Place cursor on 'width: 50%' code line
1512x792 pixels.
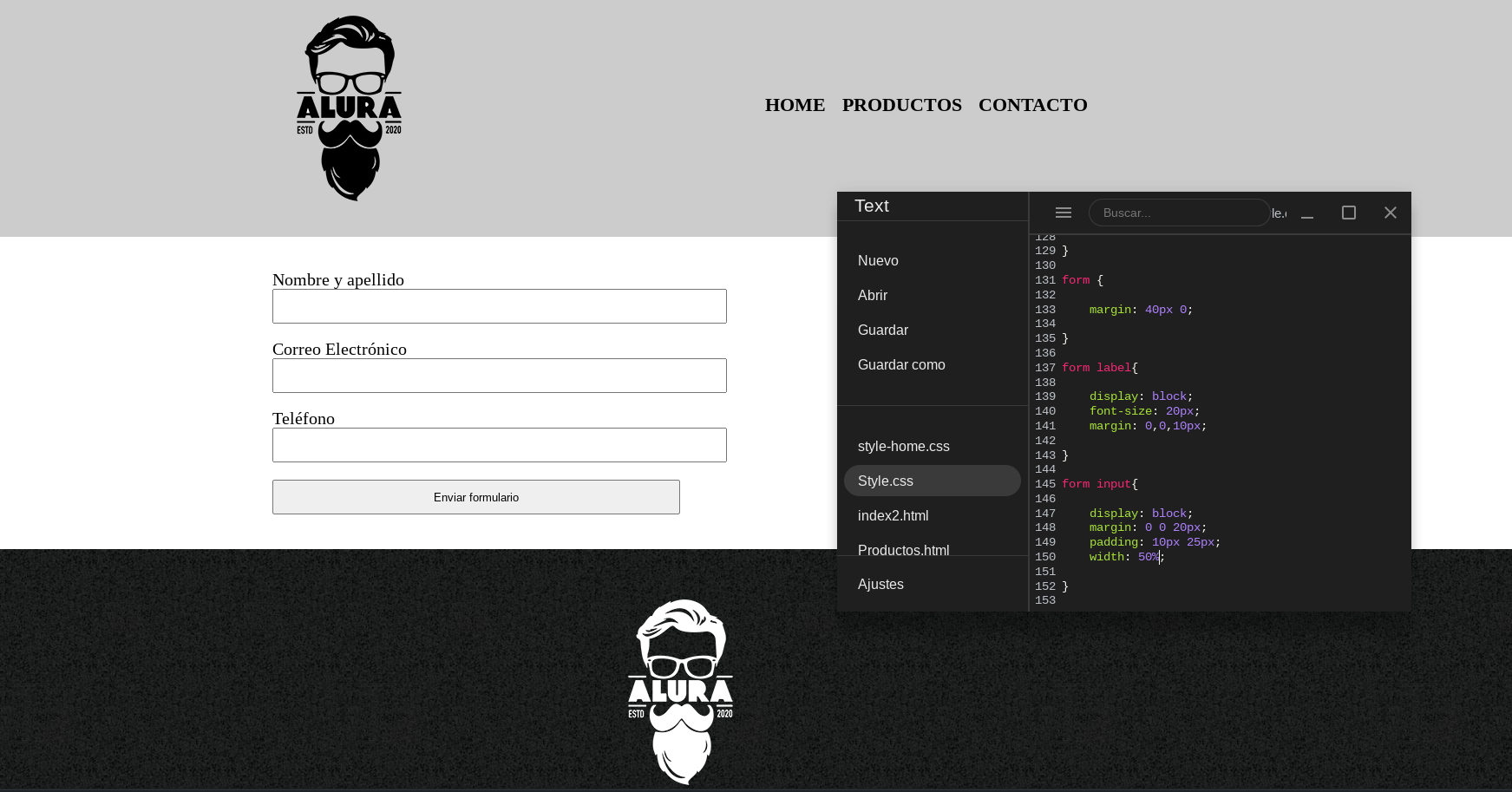point(1127,557)
